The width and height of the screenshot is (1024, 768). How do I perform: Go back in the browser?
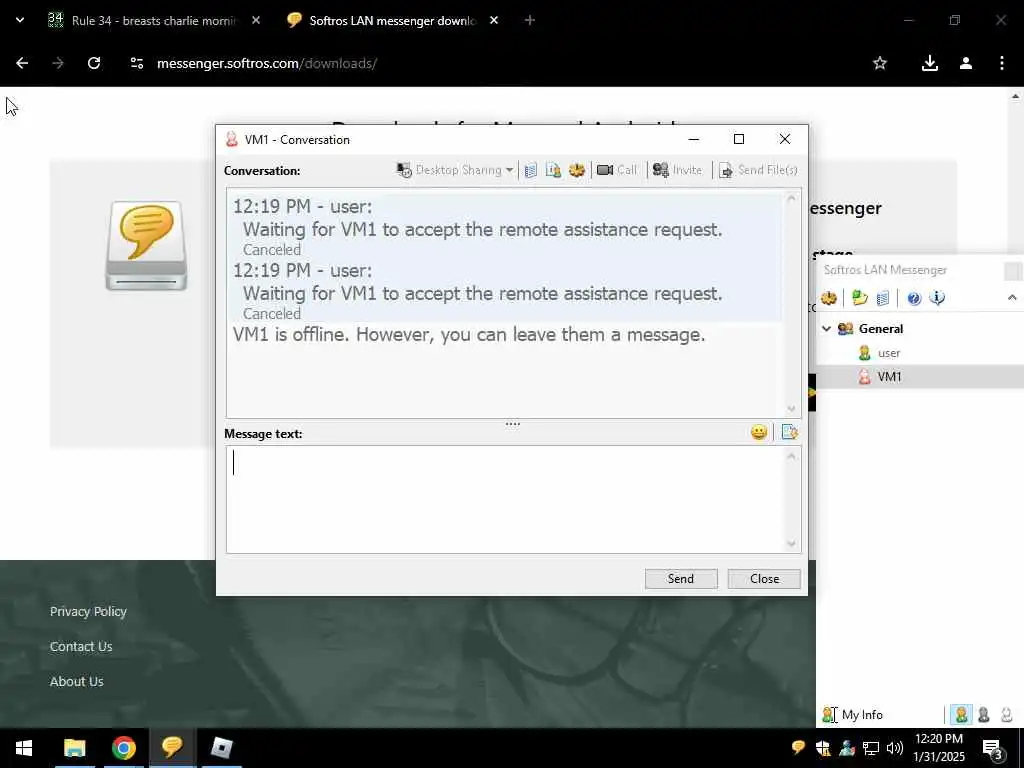[22, 63]
